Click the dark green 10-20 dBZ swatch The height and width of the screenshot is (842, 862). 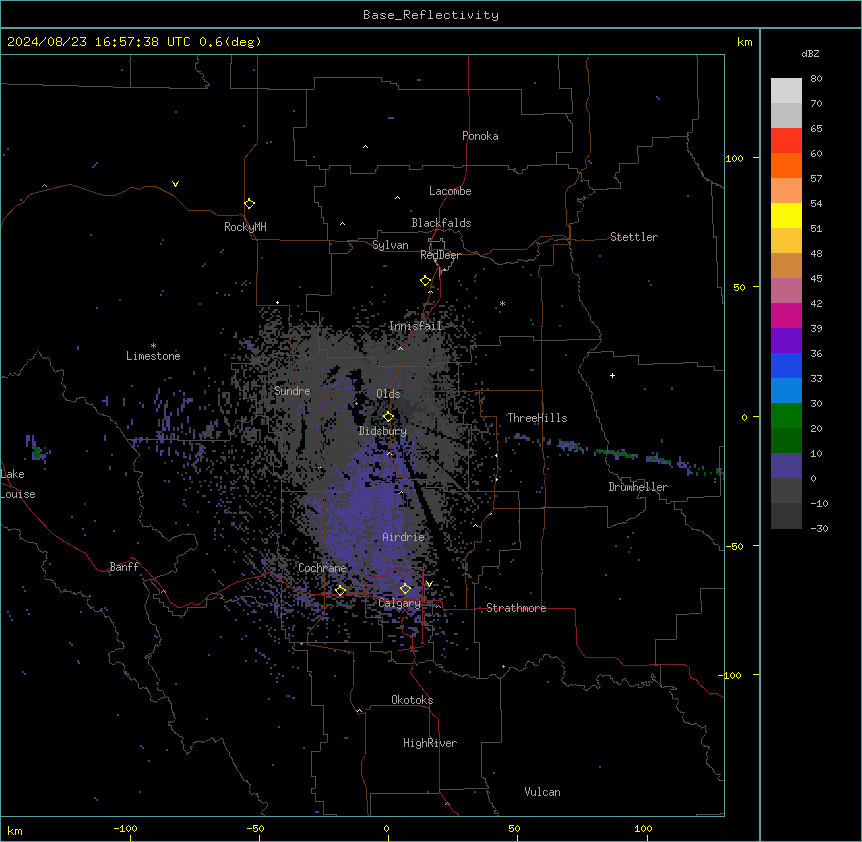point(786,441)
